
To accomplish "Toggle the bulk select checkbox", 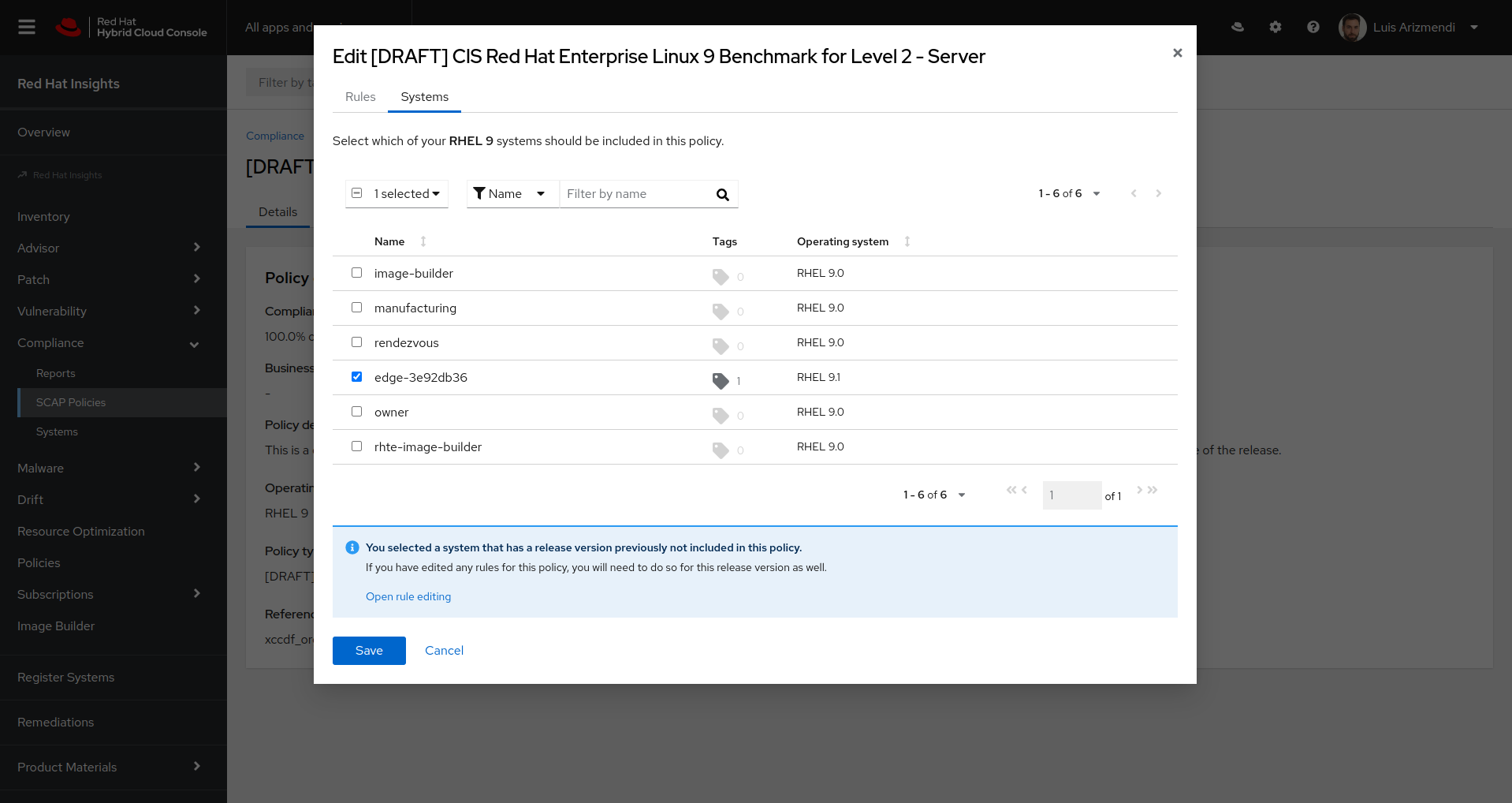I will pyautogui.click(x=356, y=193).
